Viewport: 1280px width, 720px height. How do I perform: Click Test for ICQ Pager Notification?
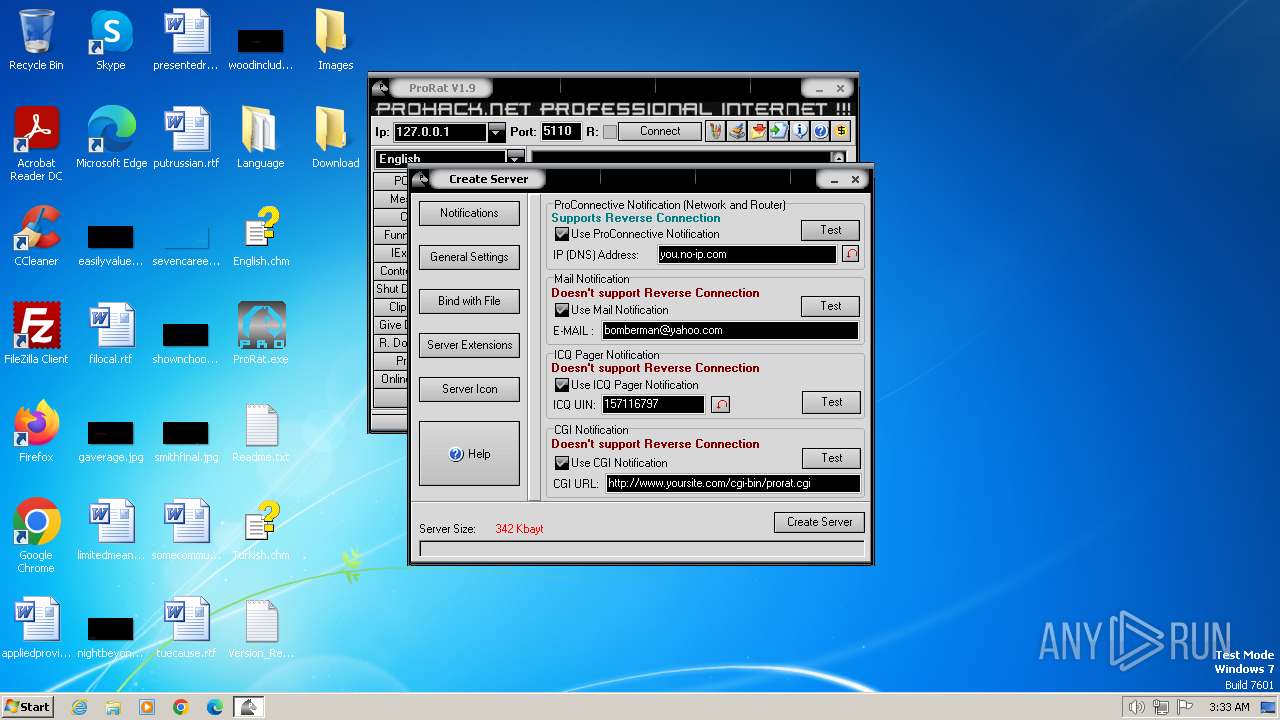pyautogui.click(x=831, y=402)
